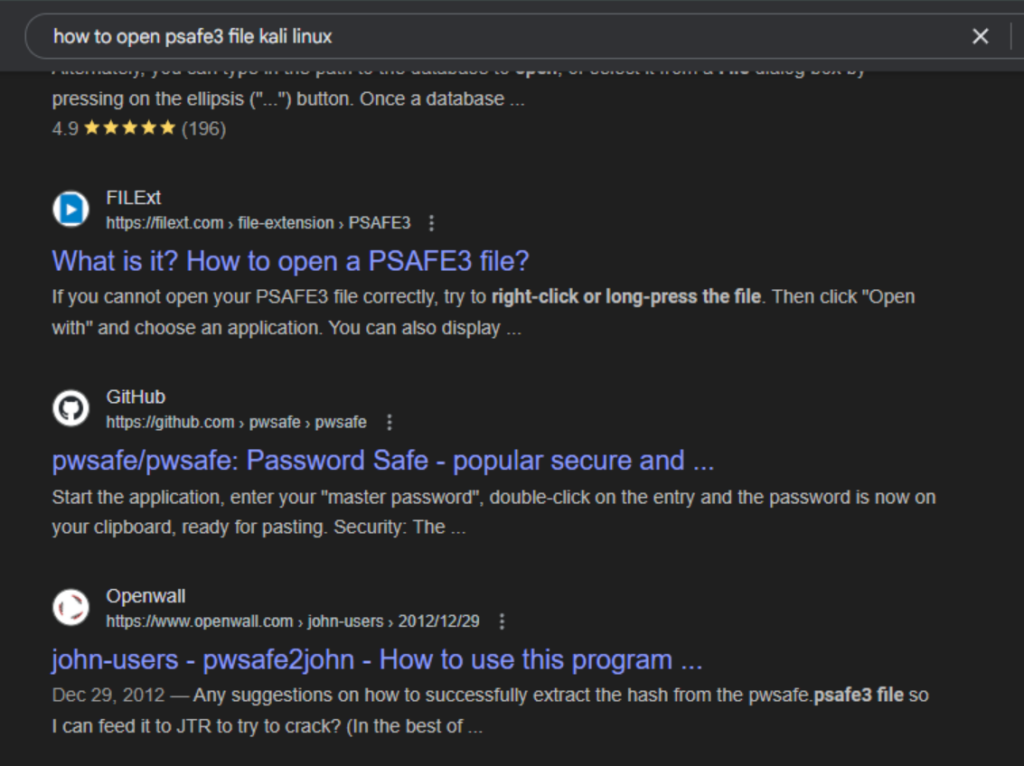1024x766 pixels.
Task: Click the (196) review count
Action: [204, 129]
